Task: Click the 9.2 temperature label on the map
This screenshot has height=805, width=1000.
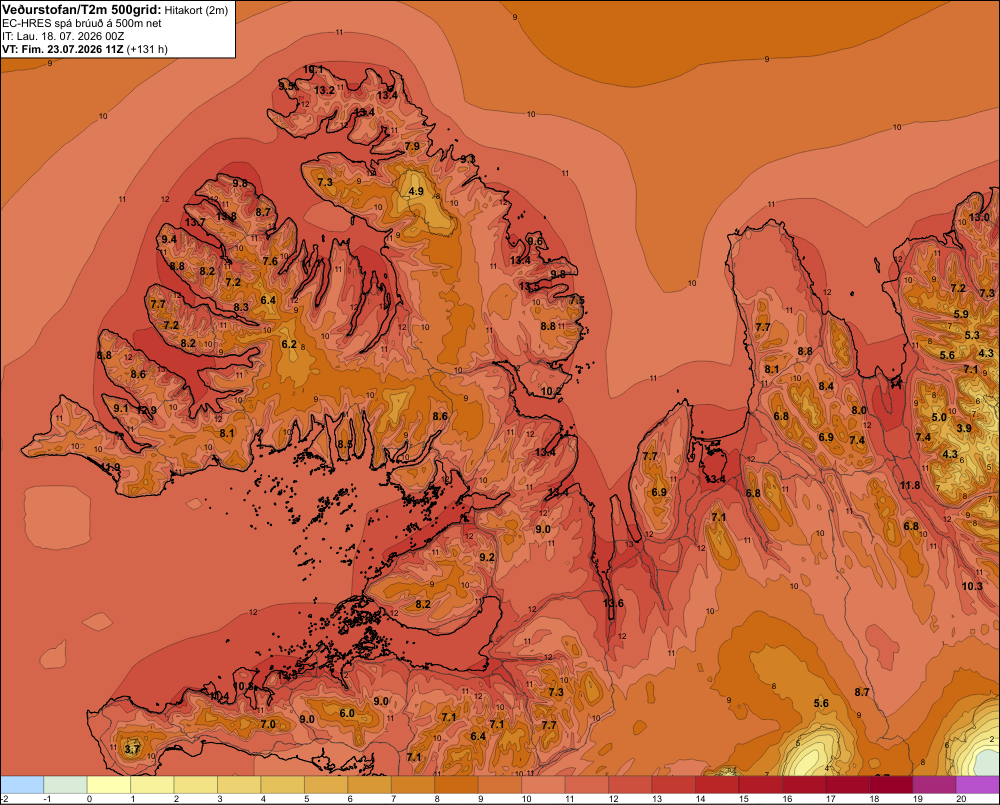Action: click(x=487, y=557)
